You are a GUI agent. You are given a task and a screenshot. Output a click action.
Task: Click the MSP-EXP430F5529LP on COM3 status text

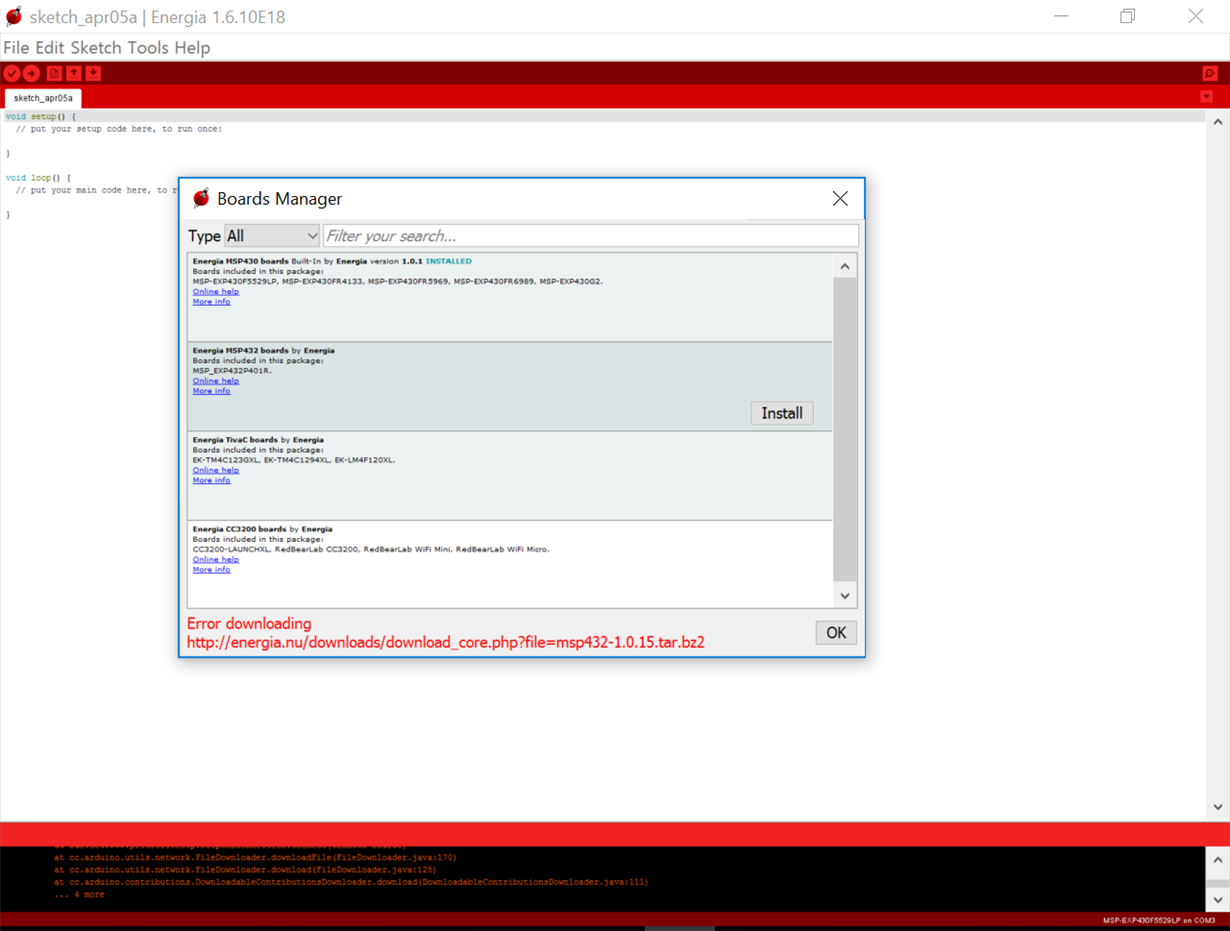coord(1159,920)
